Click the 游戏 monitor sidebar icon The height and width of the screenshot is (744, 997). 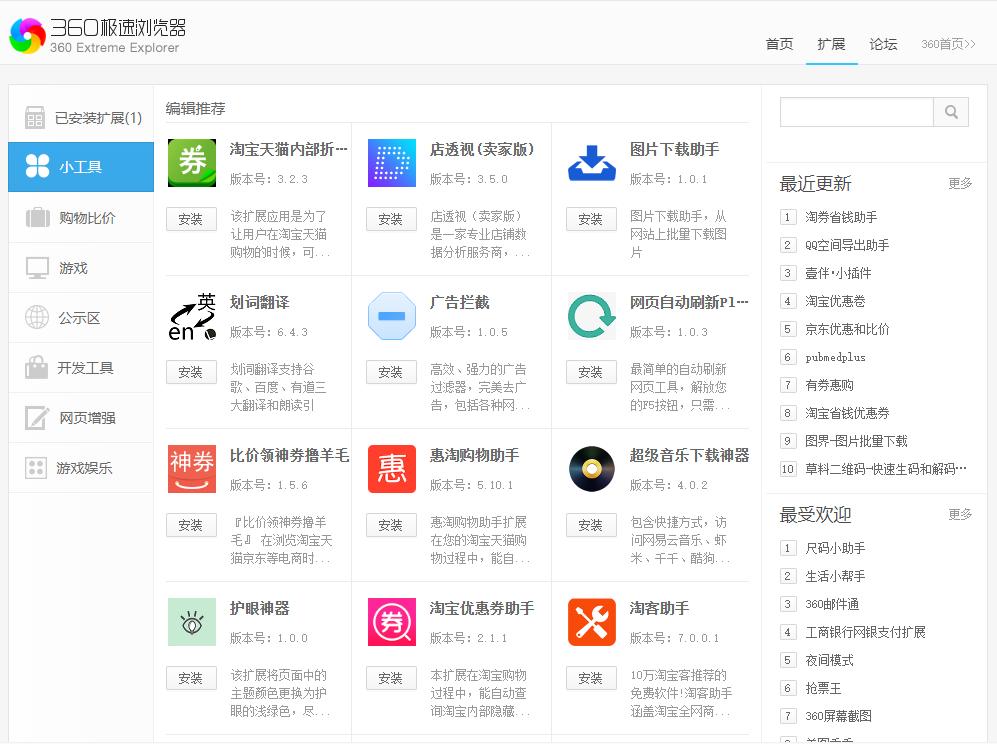click(37, 267)
